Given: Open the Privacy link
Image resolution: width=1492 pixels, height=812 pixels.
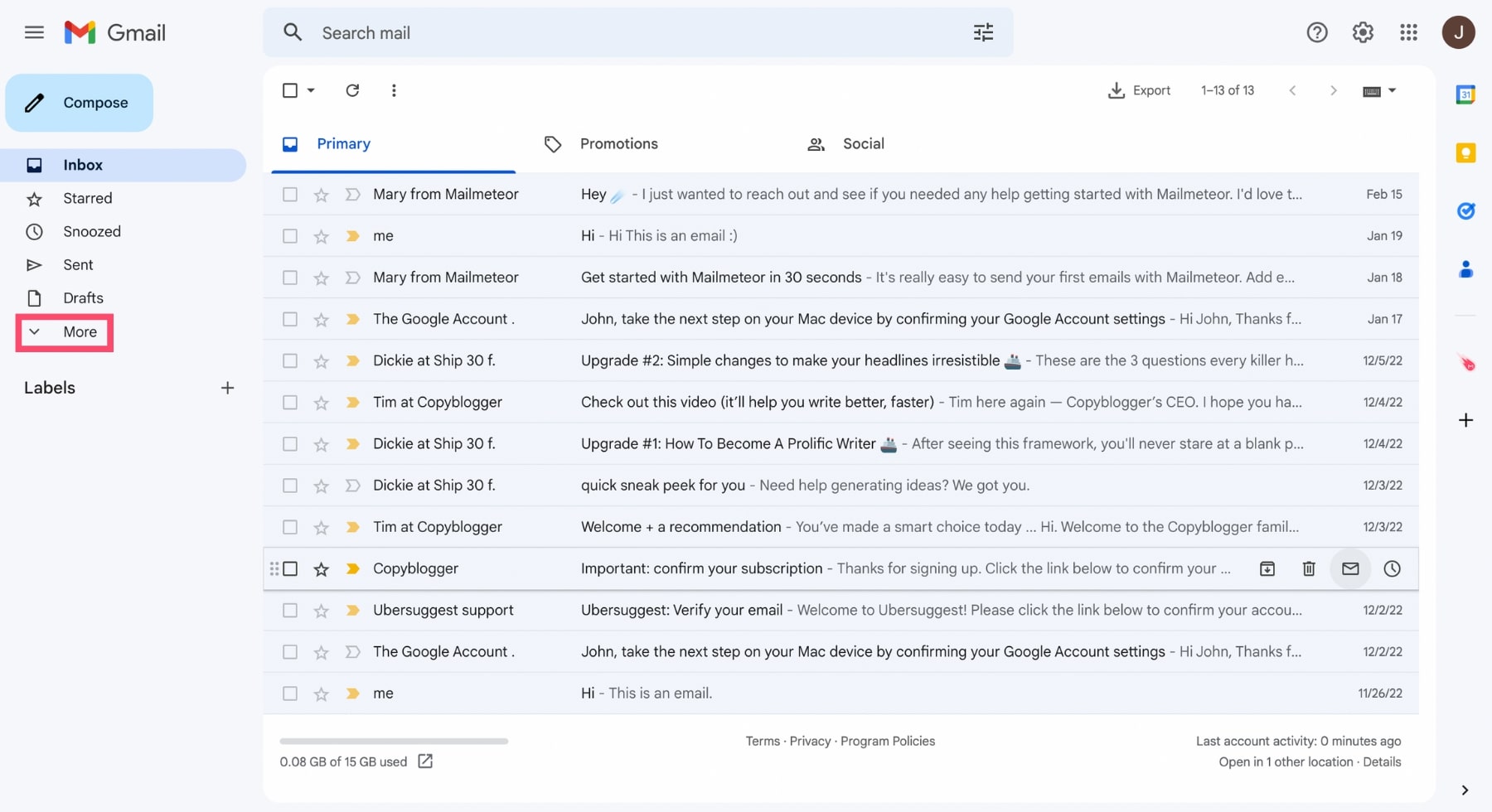Looking at the screenshot, I should coord(810,741).
